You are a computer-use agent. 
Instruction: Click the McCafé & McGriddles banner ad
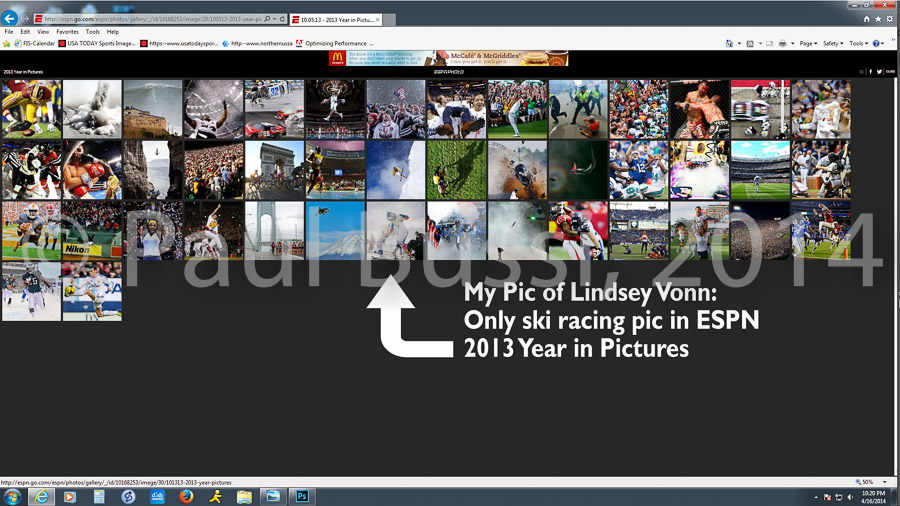click(x=448, y=58)
